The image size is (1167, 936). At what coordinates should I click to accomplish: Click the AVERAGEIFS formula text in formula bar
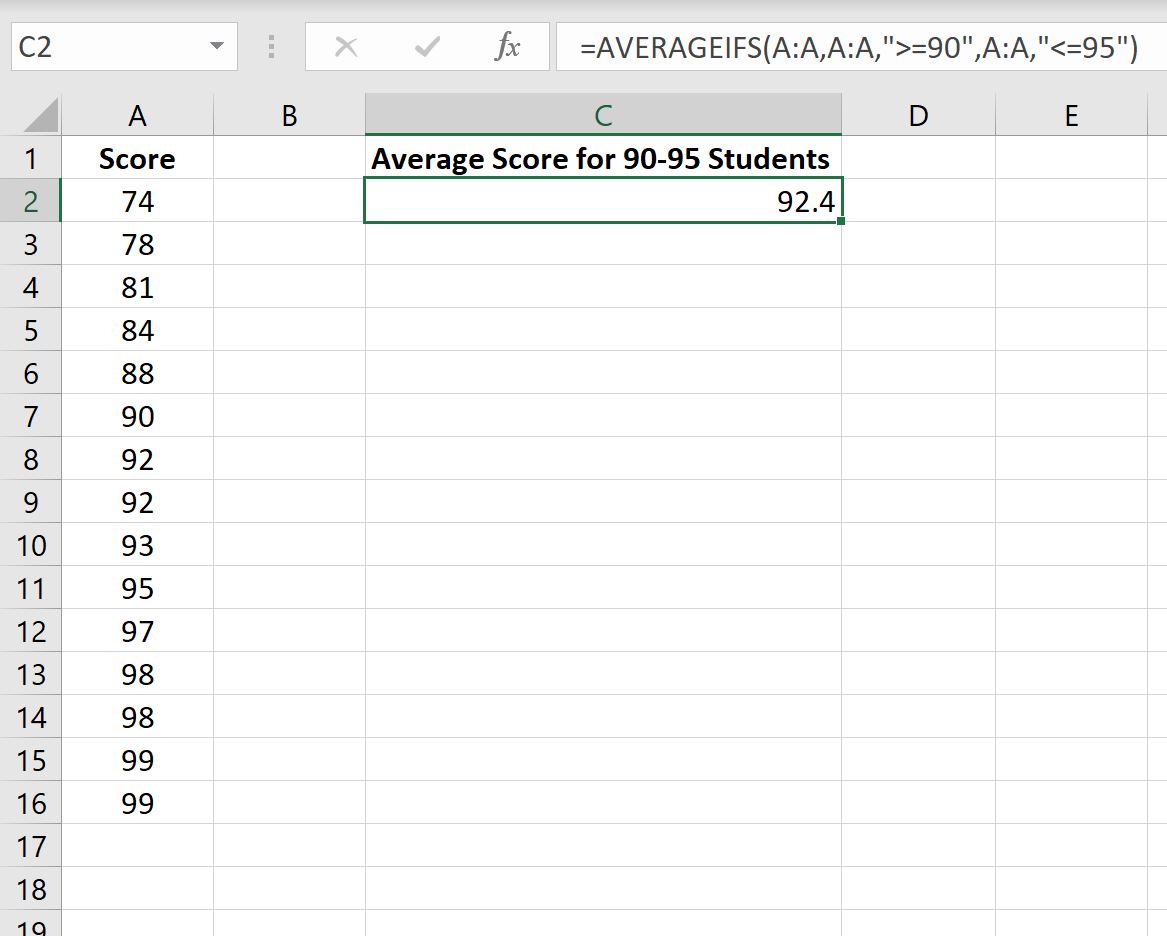pyautogui.click(x=858, y=48)
